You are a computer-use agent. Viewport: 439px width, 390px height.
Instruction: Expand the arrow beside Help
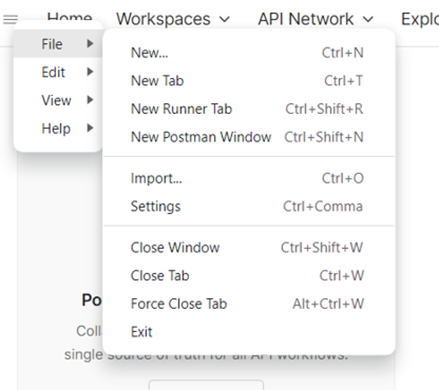(x=90, y=128)
